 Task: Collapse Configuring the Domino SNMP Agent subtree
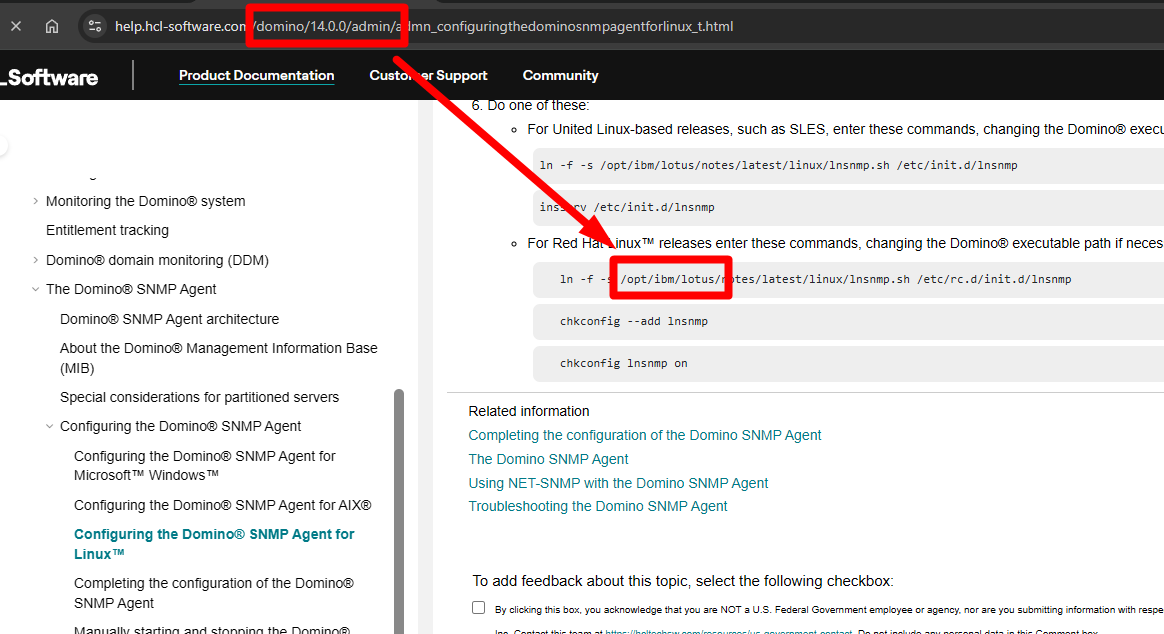(x=50, y=426)
